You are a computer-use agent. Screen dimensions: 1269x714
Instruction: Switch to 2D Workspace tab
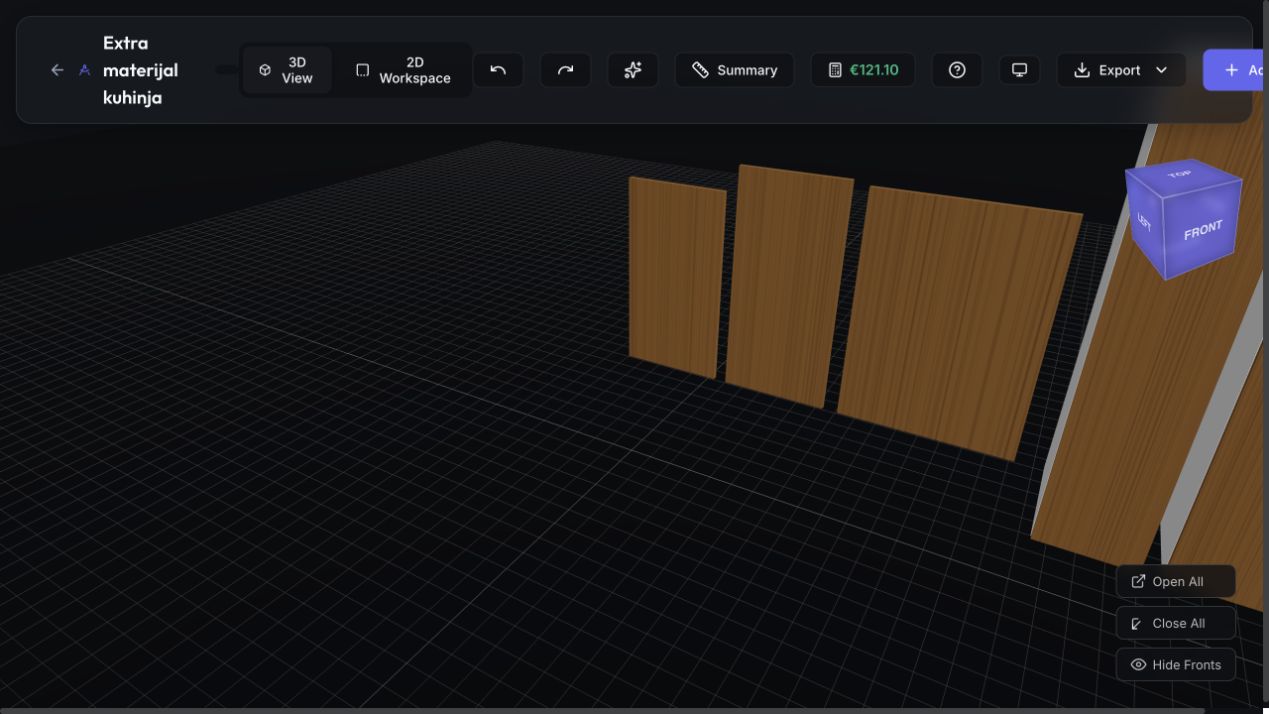(x=404, y=70)
